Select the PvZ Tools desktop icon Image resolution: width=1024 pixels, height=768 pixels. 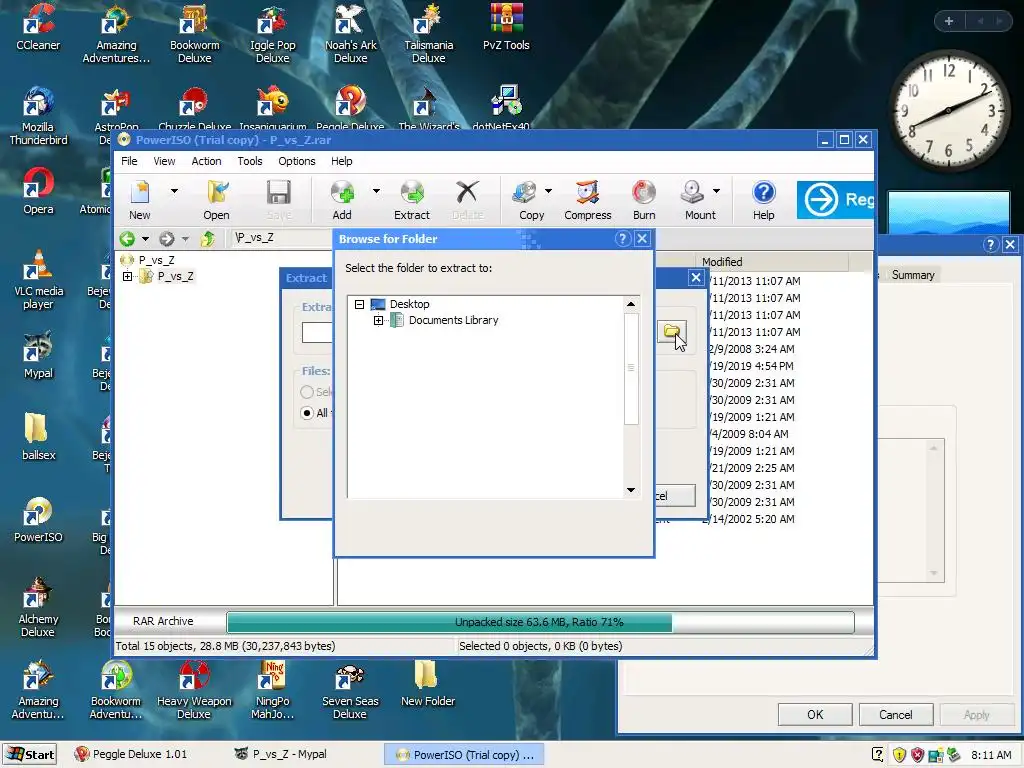(x=506, y=27)
